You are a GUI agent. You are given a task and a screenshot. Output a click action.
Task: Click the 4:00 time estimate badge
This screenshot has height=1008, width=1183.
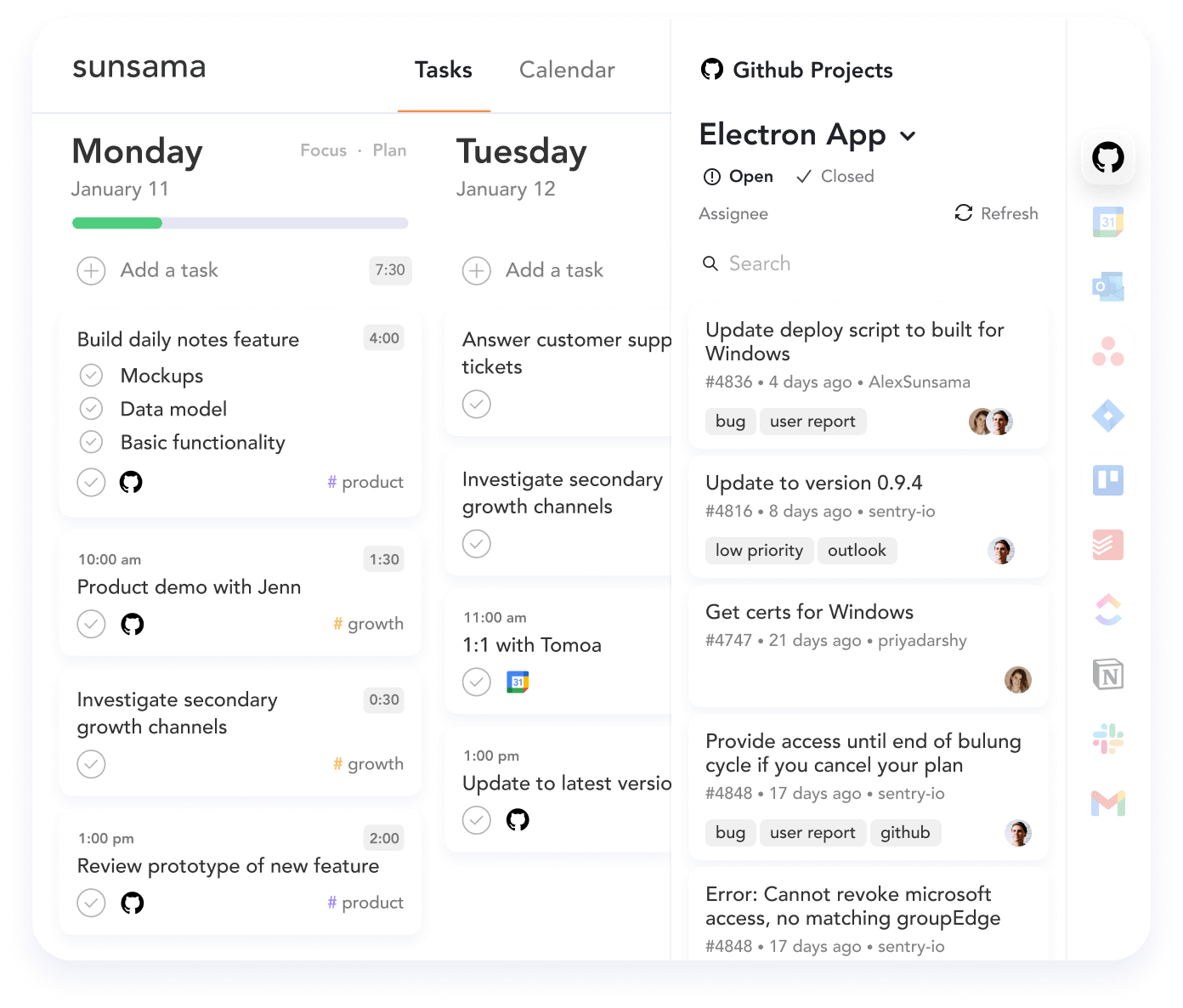[384, 338]
